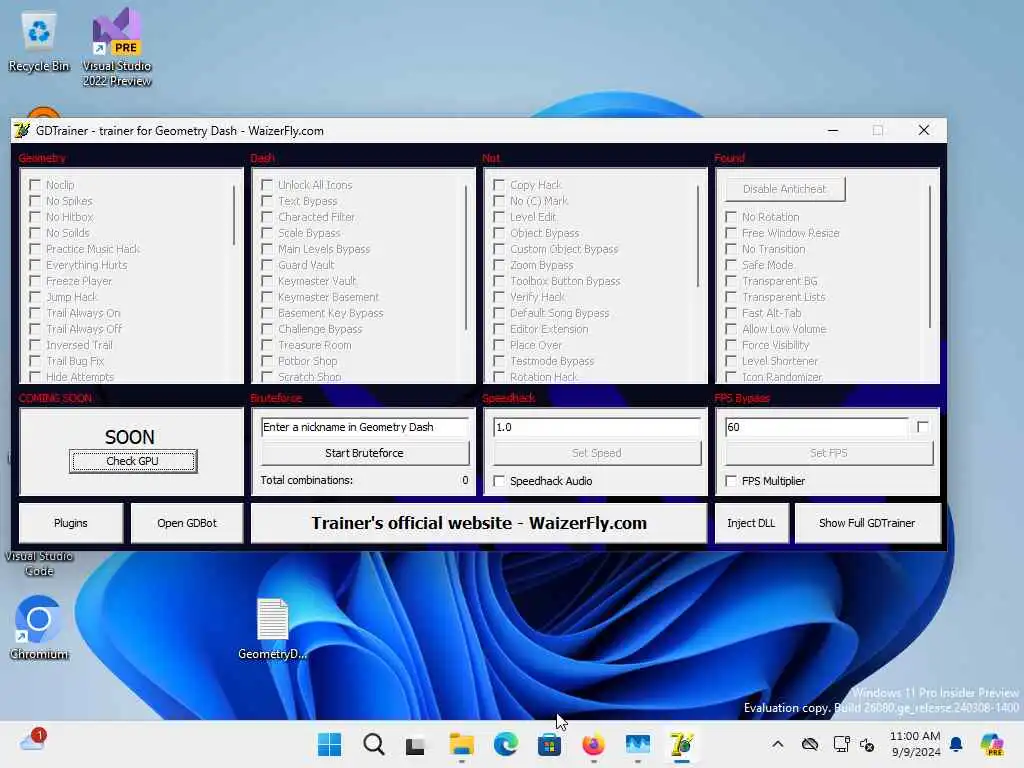Close the GDTrainer window
This screenshot has height=768, width=1024.
tap(923, 130)
